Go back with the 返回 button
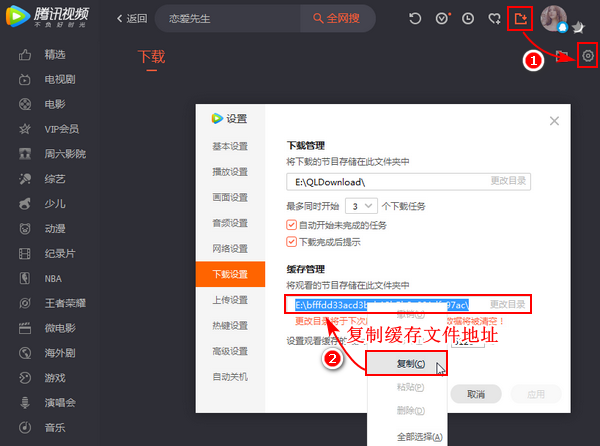The height and width of the screenshot is (446, 600). pos(132,18)
